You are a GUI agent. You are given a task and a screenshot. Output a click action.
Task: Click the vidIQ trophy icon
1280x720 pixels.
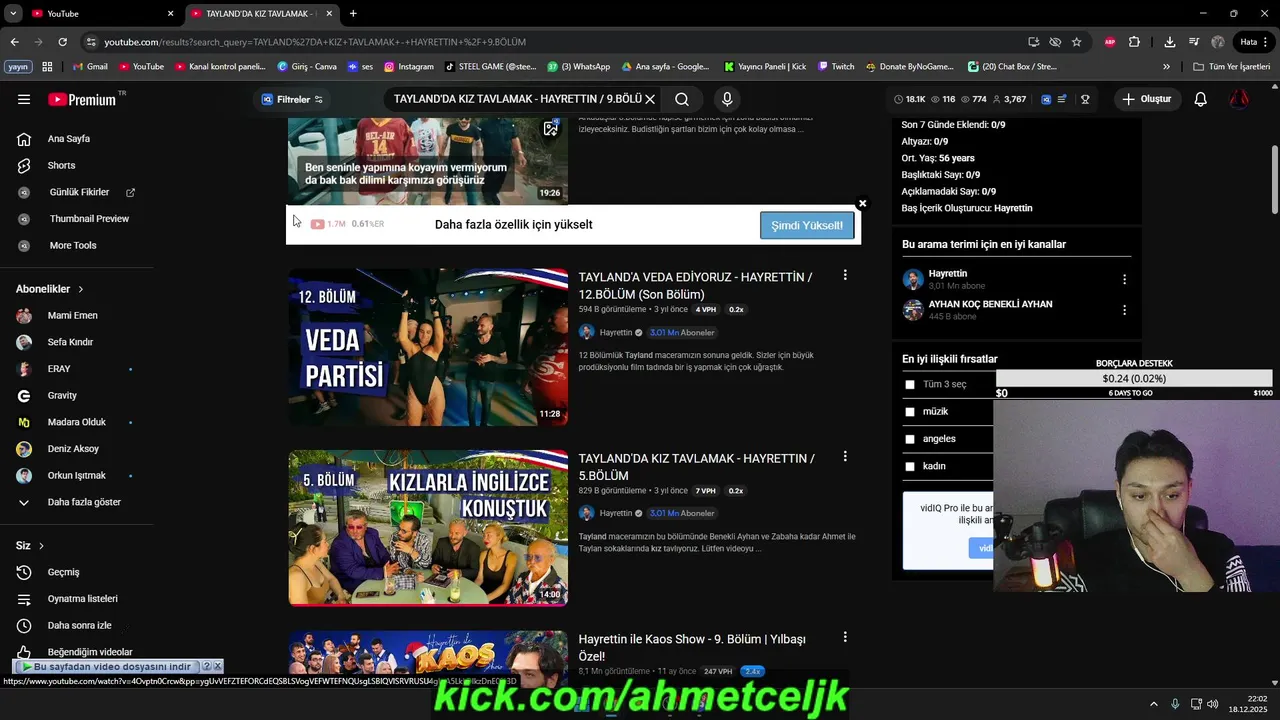pos(1085,99)
